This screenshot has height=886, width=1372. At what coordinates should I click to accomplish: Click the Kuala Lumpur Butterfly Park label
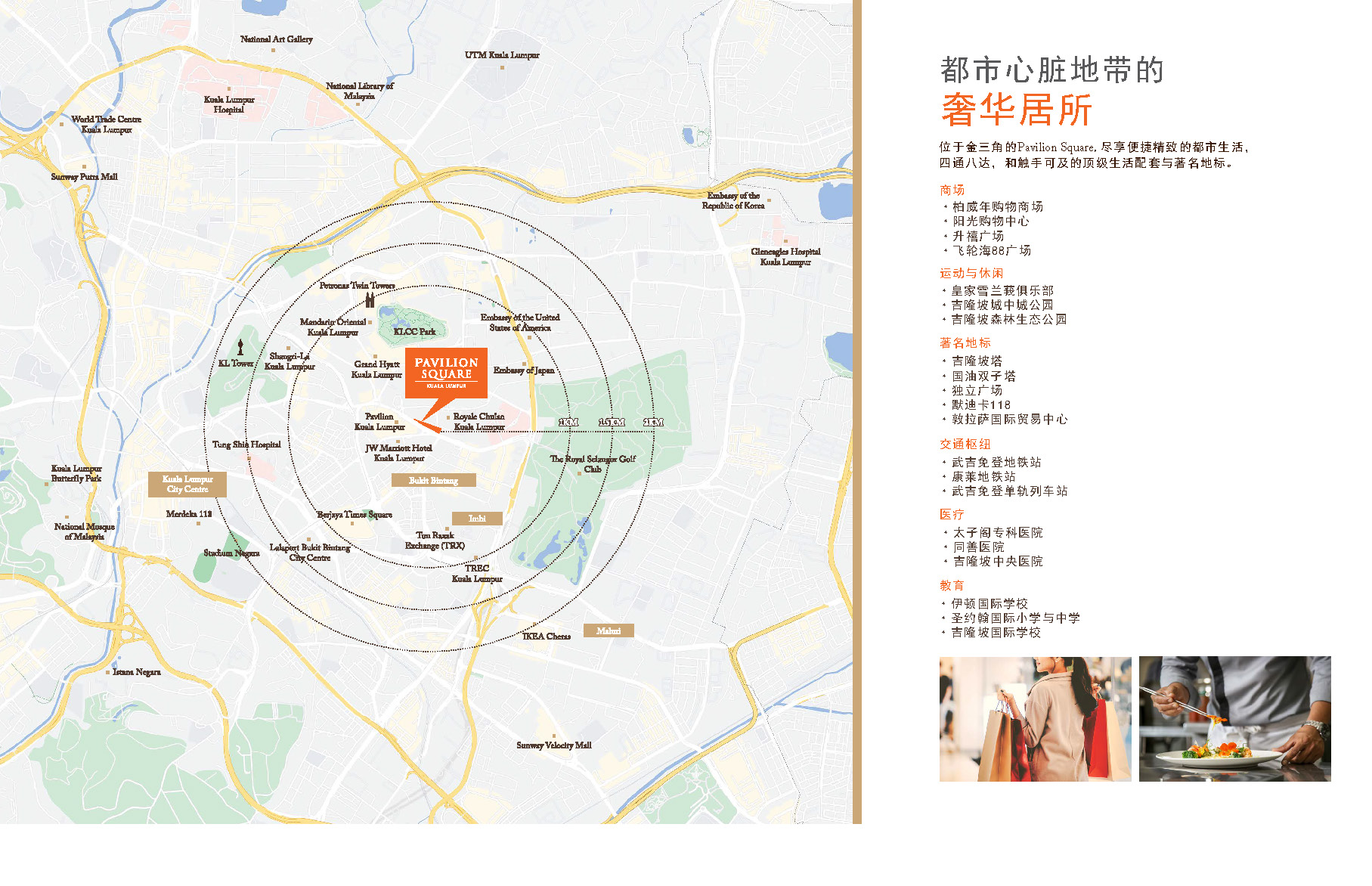(x=76, y=473)
